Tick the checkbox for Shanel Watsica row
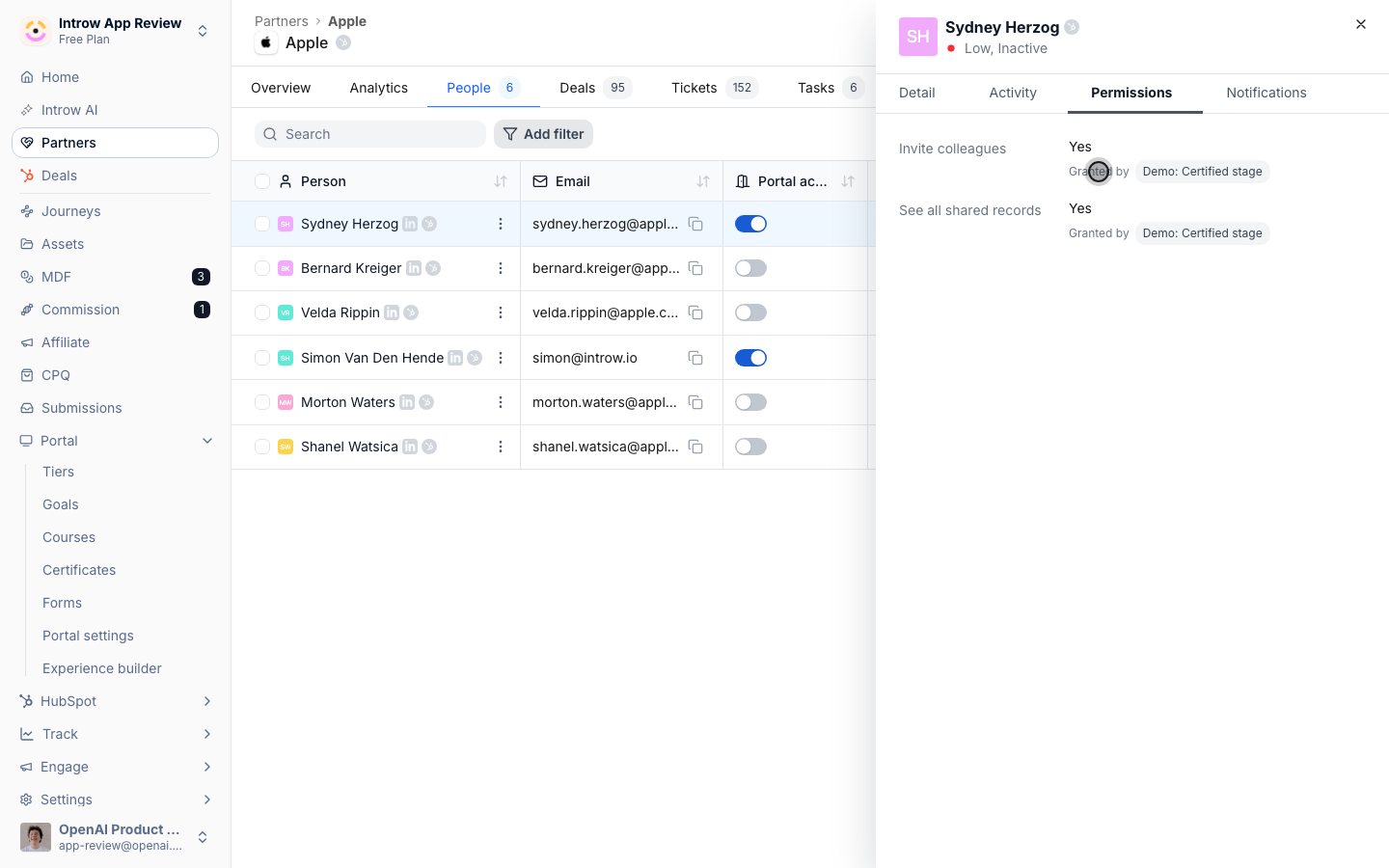 click(262, 447)
